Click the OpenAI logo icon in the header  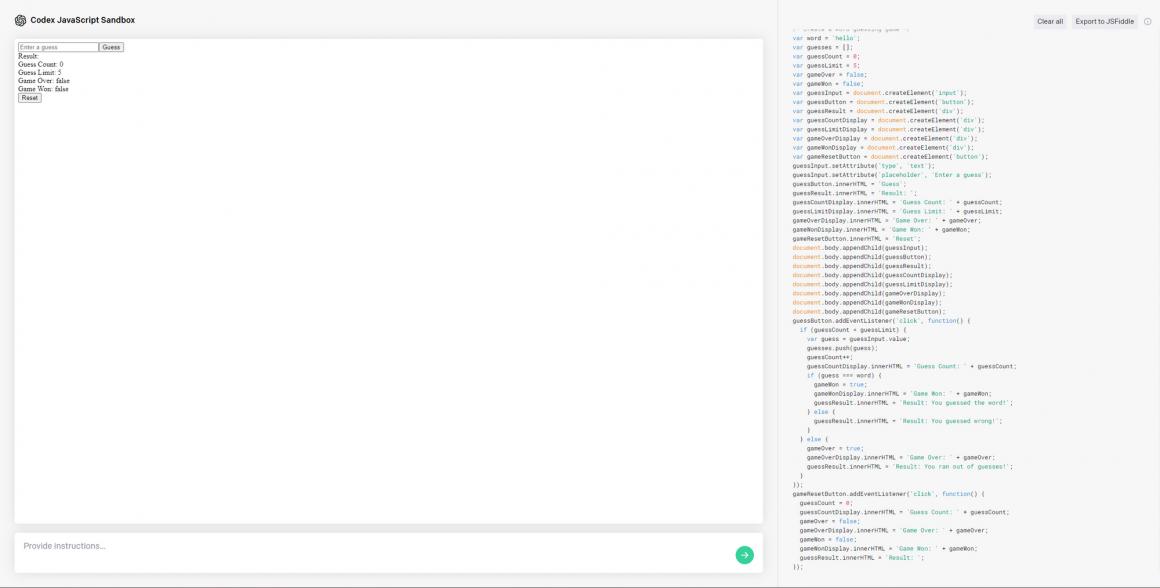[x=17, y=19]
